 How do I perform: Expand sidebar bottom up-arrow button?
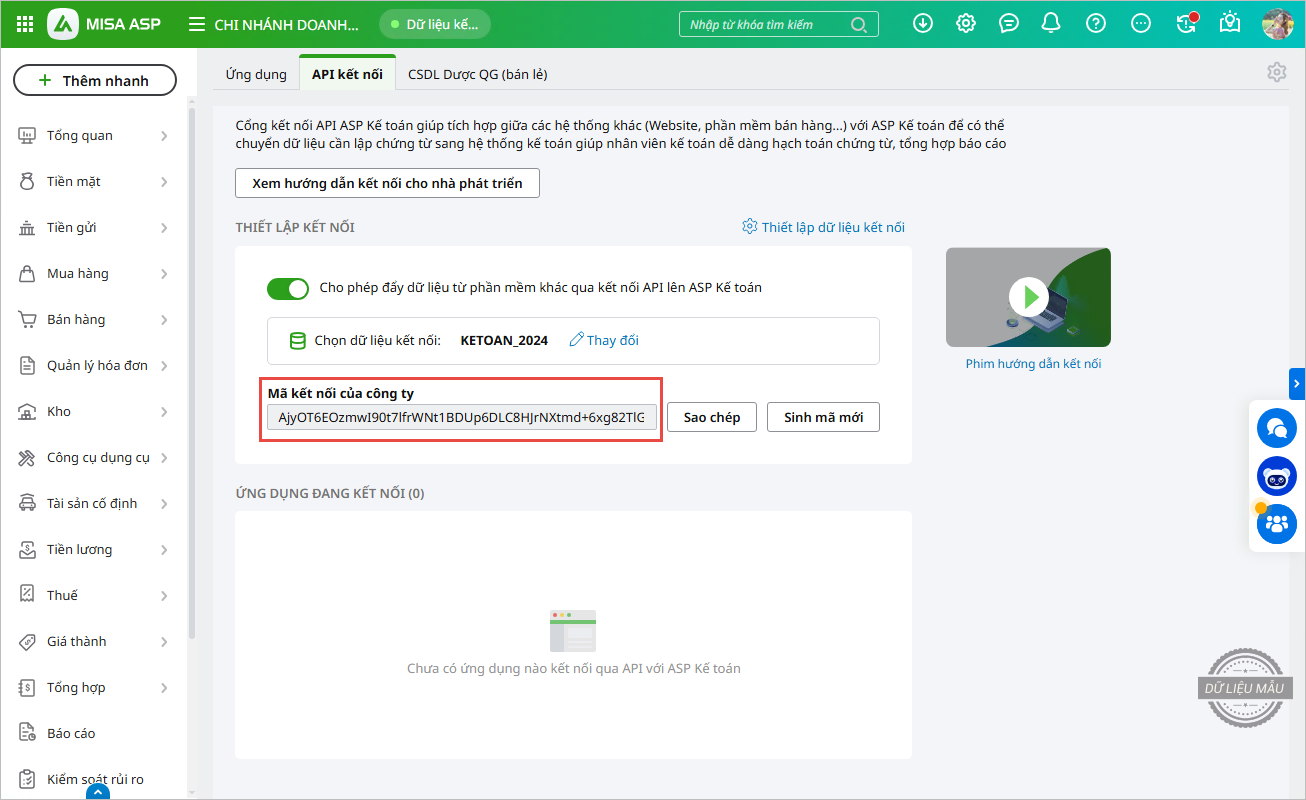tap(97, 792)
